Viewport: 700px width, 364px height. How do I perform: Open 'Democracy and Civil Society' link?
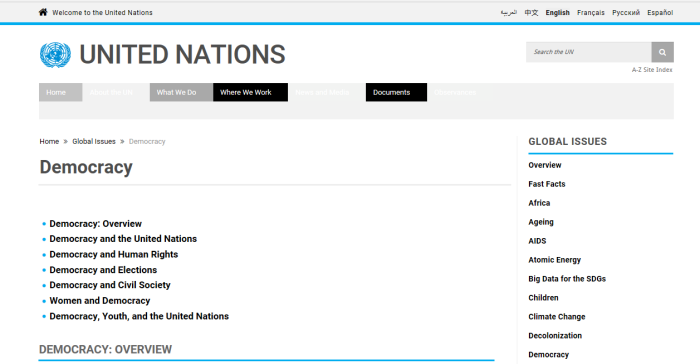tap(110, 285)
